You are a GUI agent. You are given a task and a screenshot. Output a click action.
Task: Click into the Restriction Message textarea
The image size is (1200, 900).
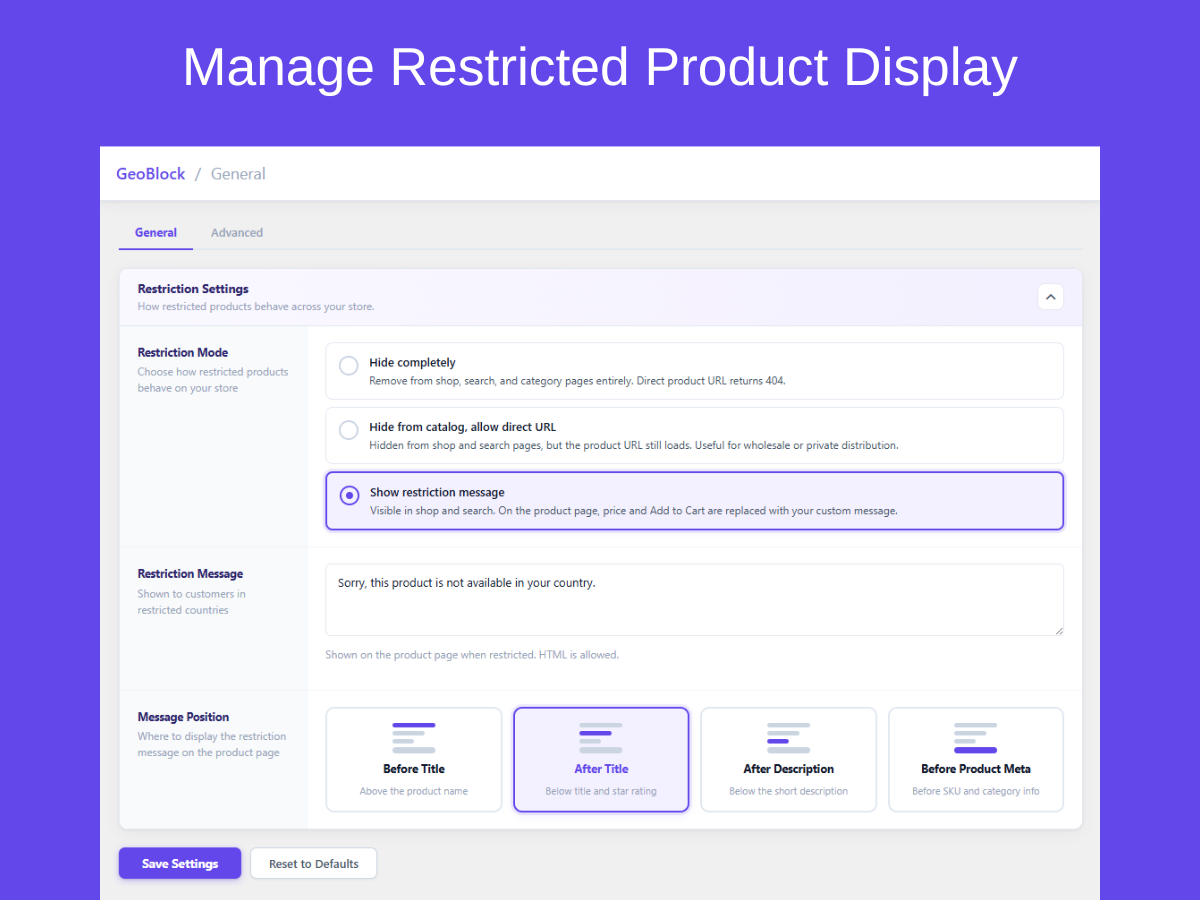(x=694, y=600)
